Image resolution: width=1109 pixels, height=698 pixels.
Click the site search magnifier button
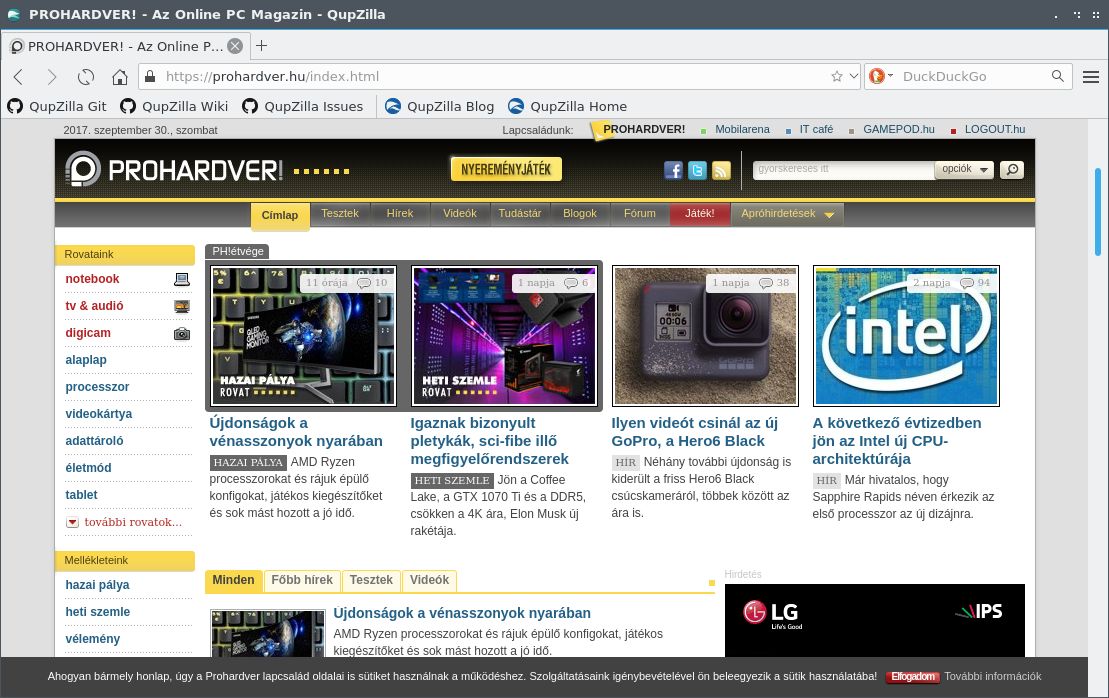click(1011, 170)
